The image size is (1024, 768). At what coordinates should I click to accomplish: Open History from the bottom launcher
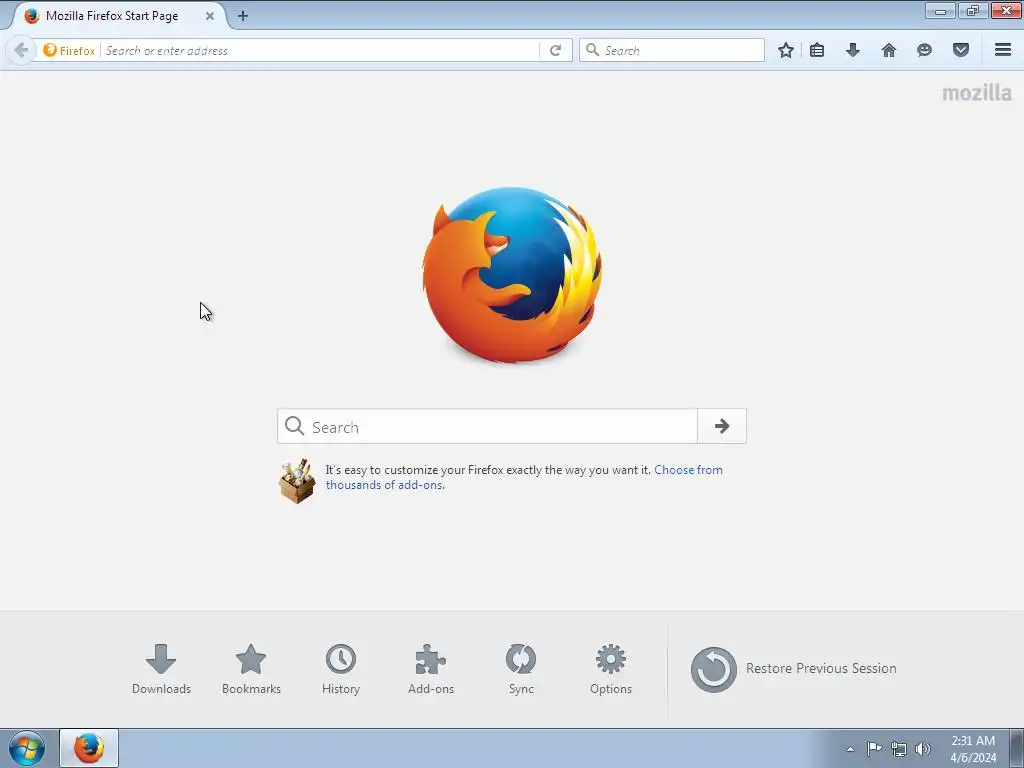341,669
